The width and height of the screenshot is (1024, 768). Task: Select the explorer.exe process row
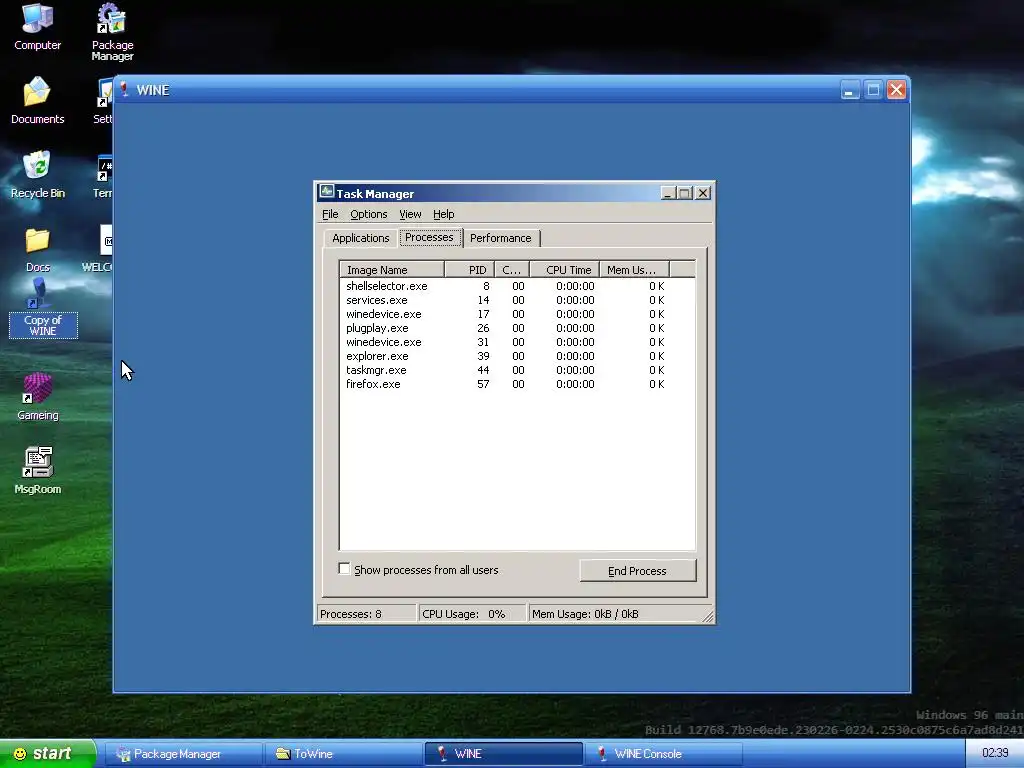(x=517, y=356)
